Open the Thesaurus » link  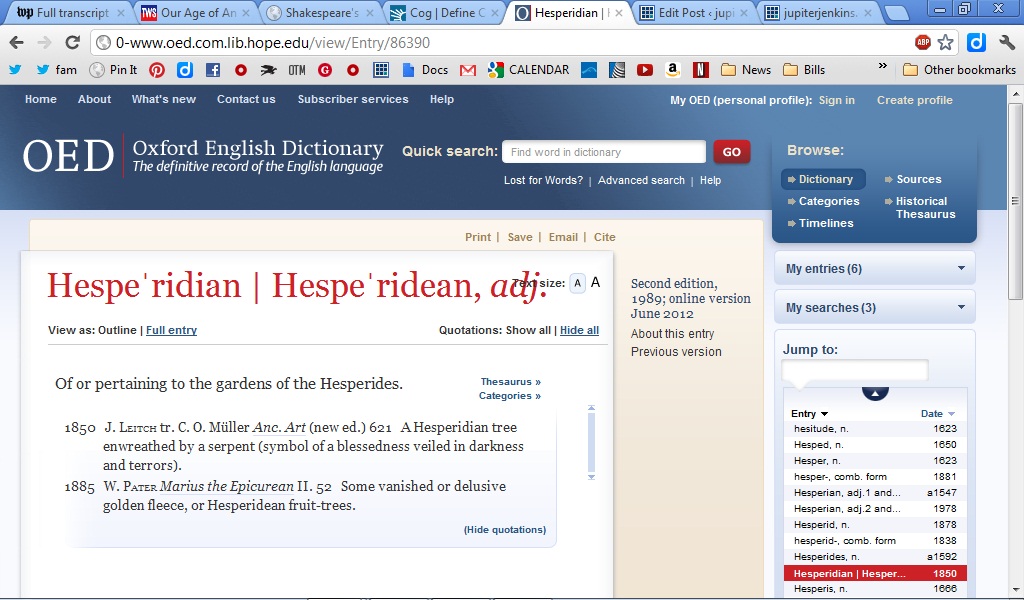(x=511, y=382)
